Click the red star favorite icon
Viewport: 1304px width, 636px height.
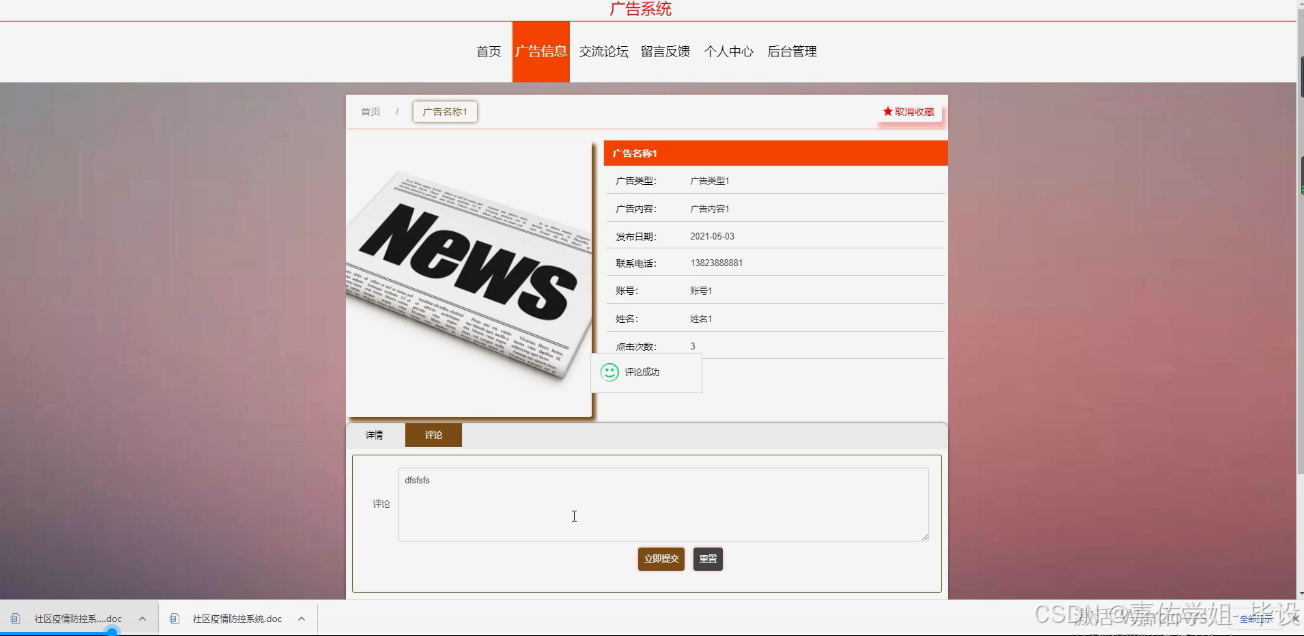pyautogui.click(x=886, y=112)
